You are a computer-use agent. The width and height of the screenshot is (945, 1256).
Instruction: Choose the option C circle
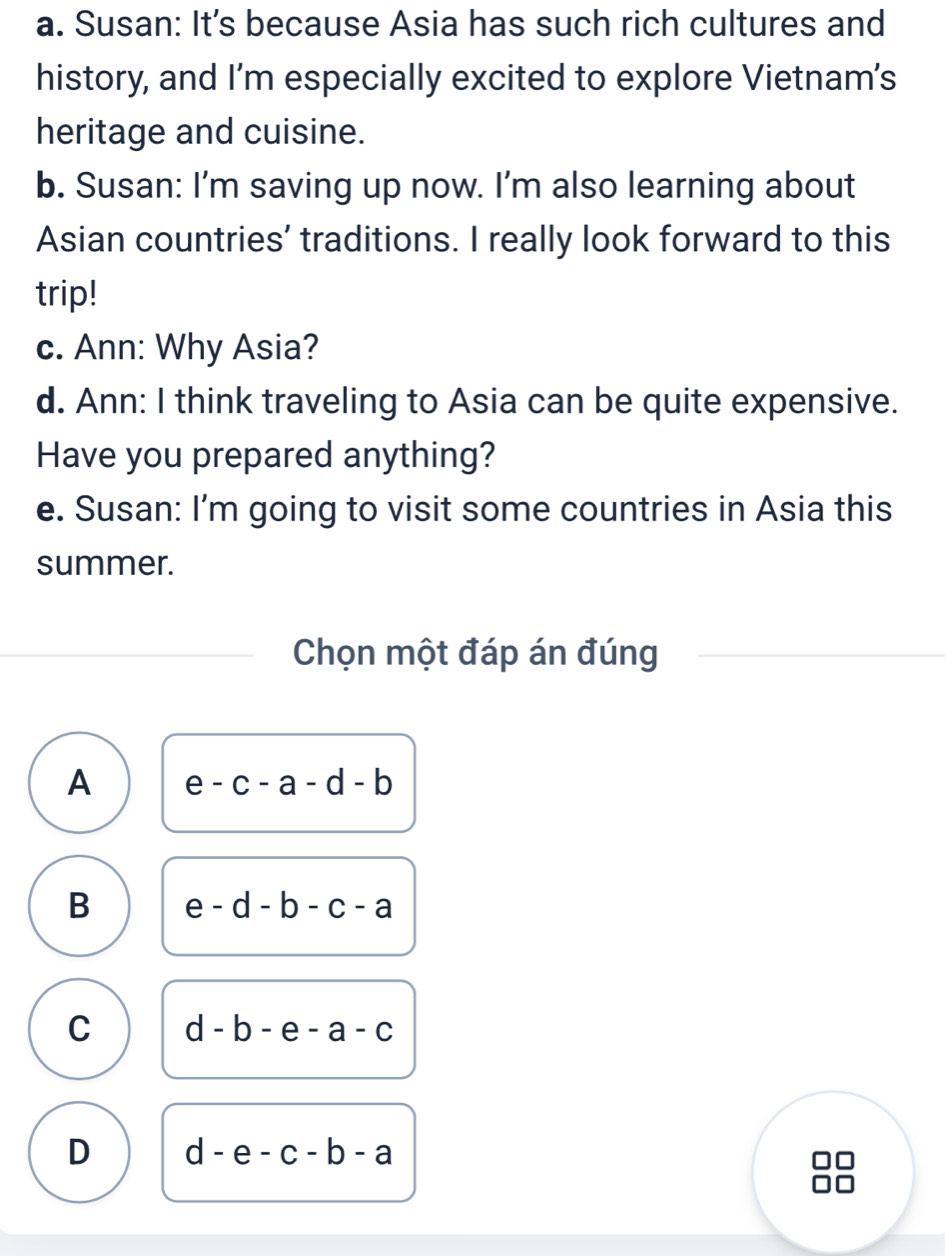(x=79, y=1029)
